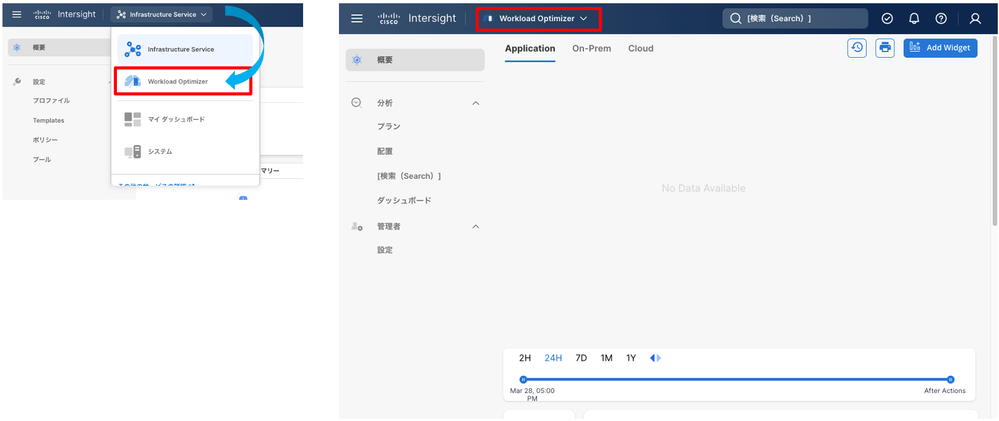Select the 1M time range
999x421 pixels.
coord(607,358)
